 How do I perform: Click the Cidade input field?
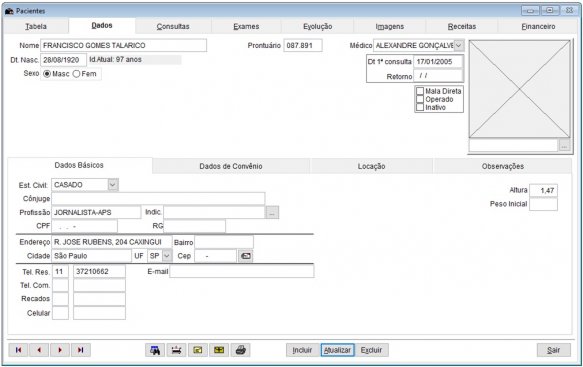click(x=91, y=256)
